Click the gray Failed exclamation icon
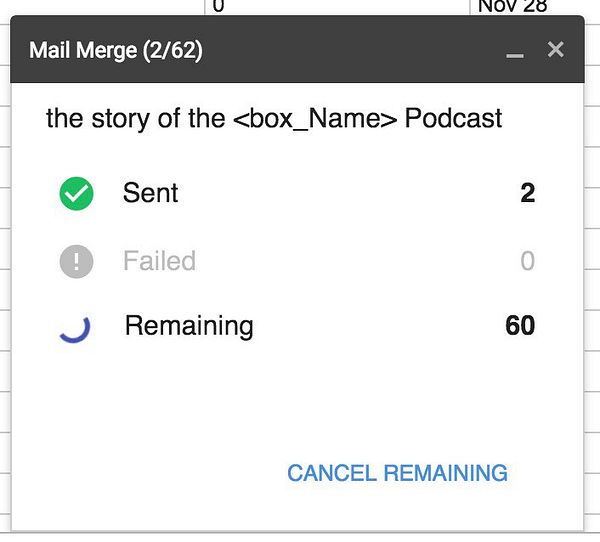600x542 pixels. (76, 261)
